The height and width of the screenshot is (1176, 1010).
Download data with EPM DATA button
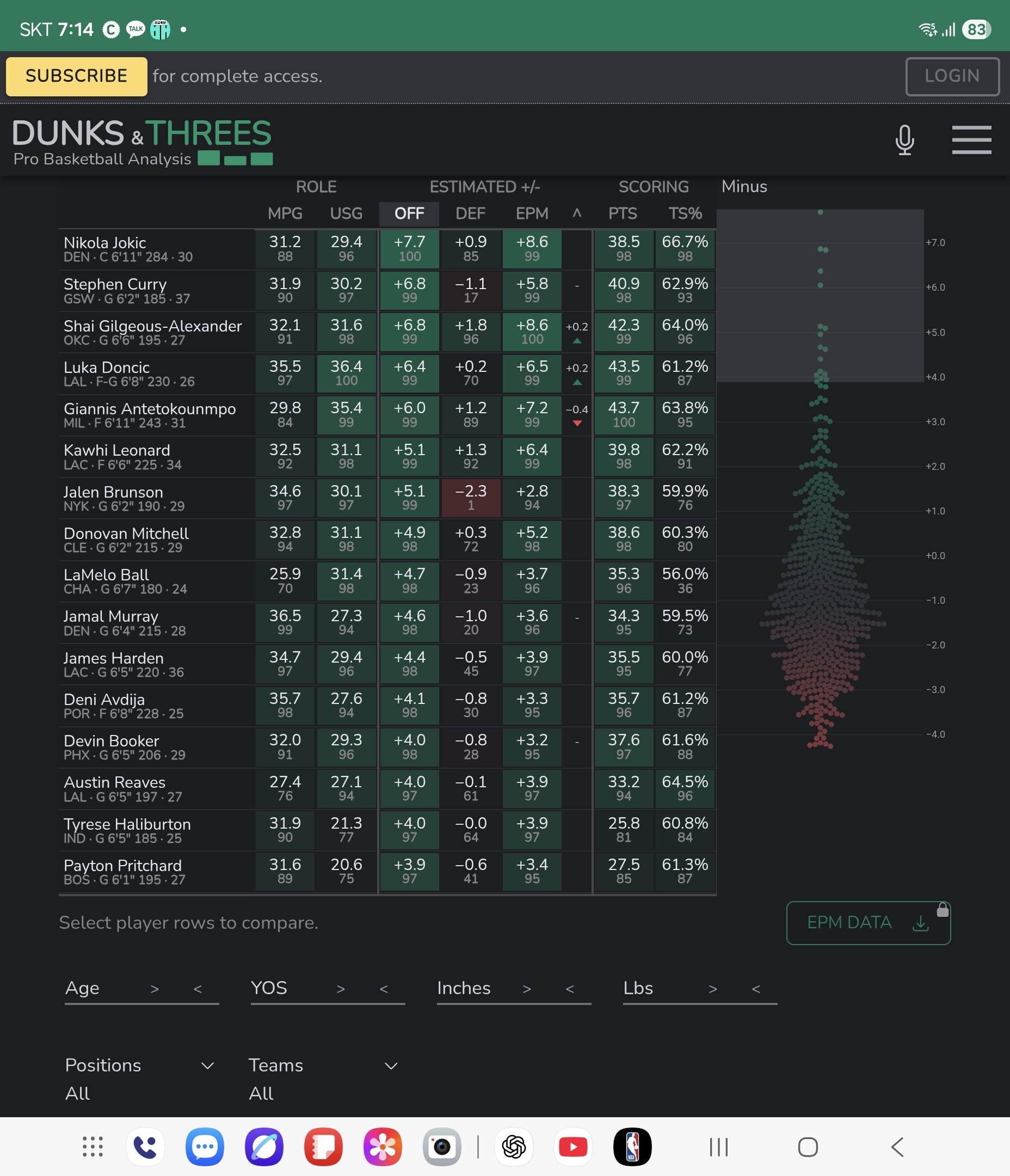(868, 923)
